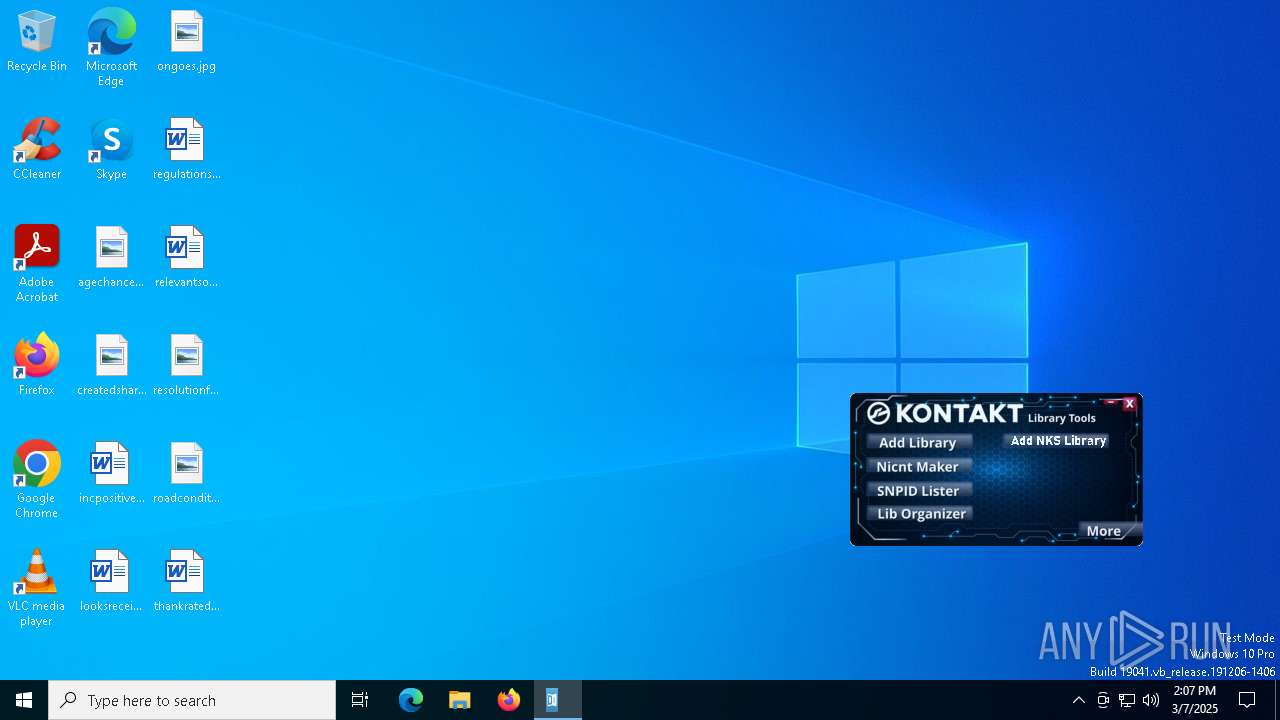The width and height of the screenshot is (1280, 720).
Task: Open Task View from the taskbar
Action: [360, 700]
